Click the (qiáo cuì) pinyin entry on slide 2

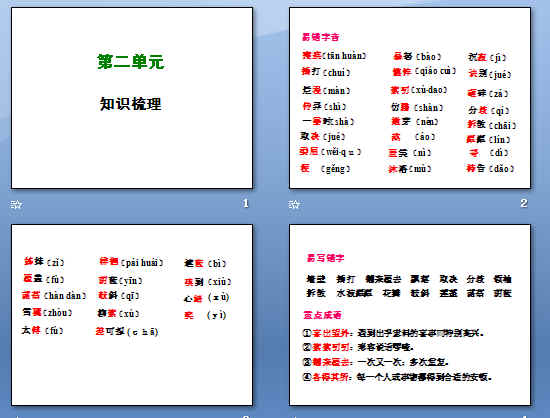pyautogui.click(x=435, y=71)
